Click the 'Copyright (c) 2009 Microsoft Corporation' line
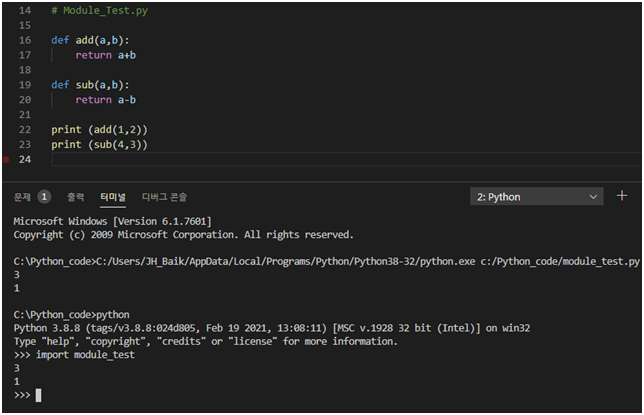The width and height of the screenshot is (644, 415). [183, 235]
